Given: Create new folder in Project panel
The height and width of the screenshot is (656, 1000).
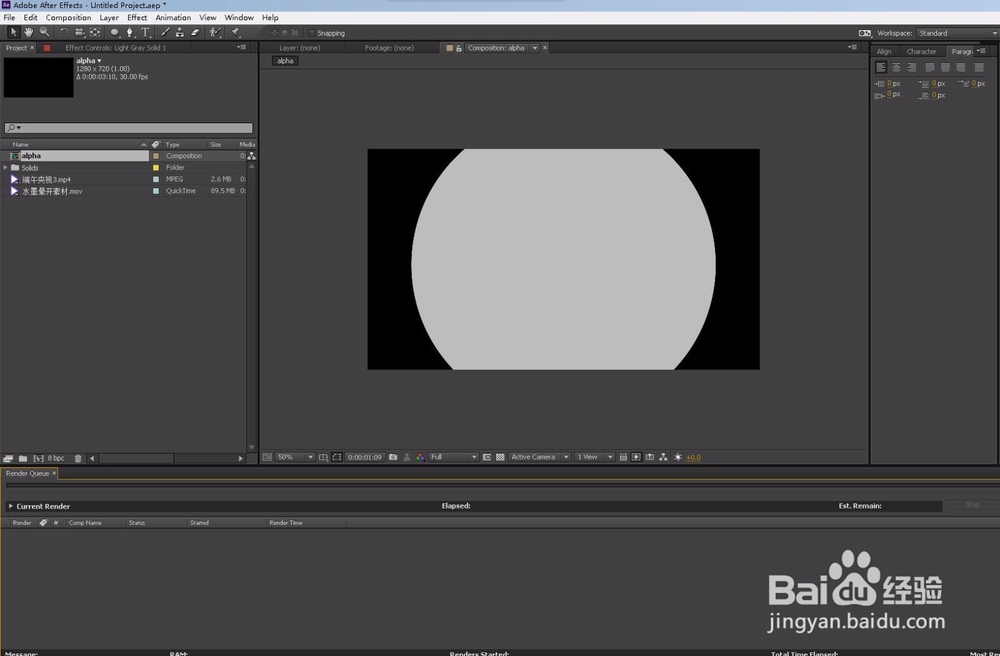Looking at the screenshot, I should point(23,458).
